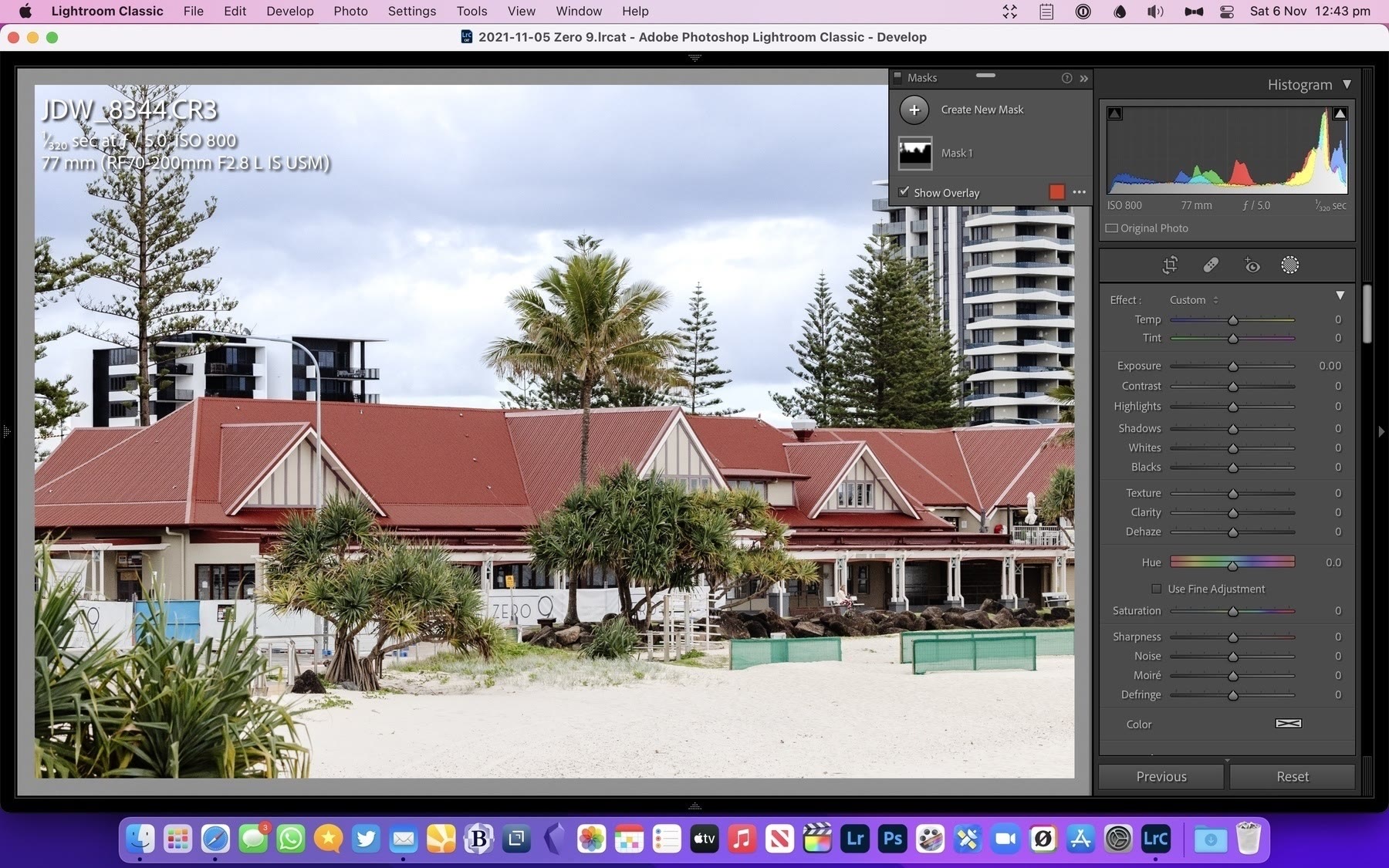Uncheck the Show Overlay checkbox
The image size is (1389, 868).
[x=904, y=192]
